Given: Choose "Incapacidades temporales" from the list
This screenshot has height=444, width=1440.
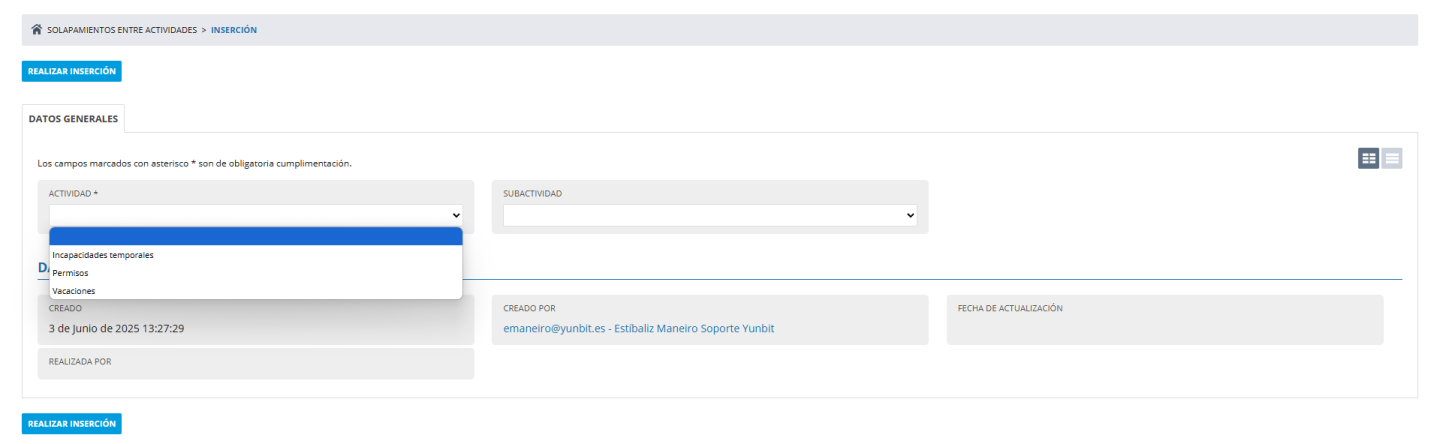Looking at the screenshot, I should [103, 255].
